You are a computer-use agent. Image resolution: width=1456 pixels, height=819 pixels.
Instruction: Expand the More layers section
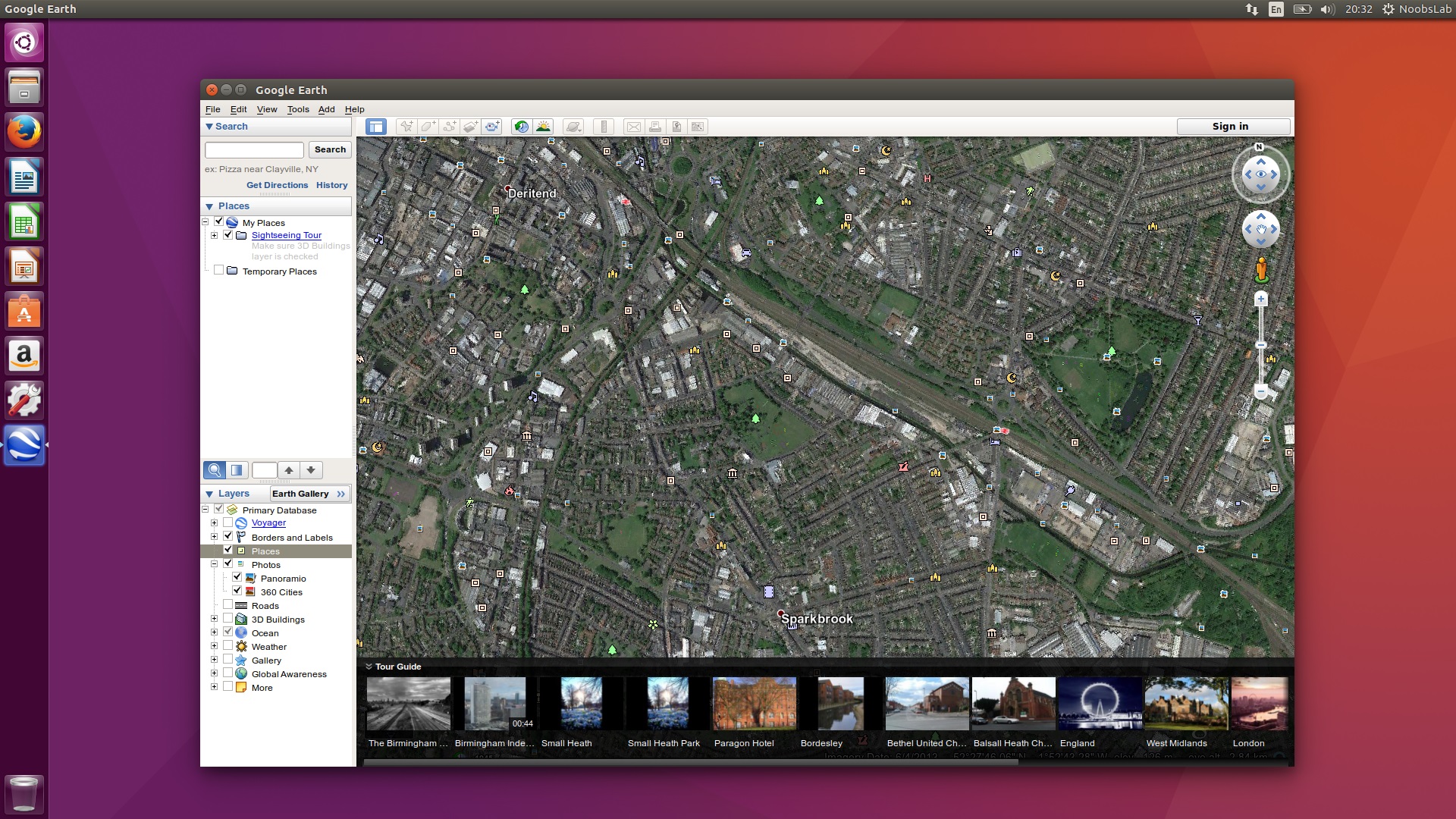click(x=212, y=688)
